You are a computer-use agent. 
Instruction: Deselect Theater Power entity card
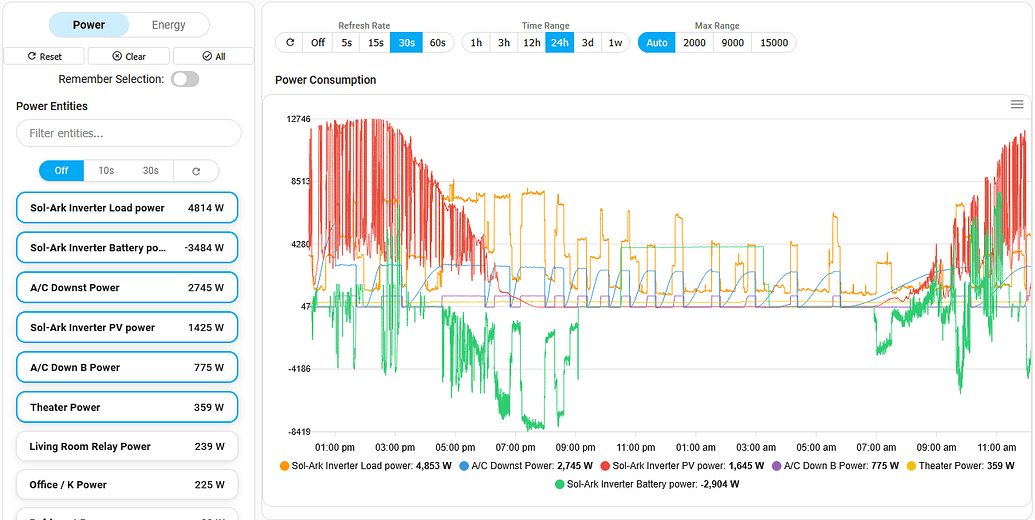127,407
